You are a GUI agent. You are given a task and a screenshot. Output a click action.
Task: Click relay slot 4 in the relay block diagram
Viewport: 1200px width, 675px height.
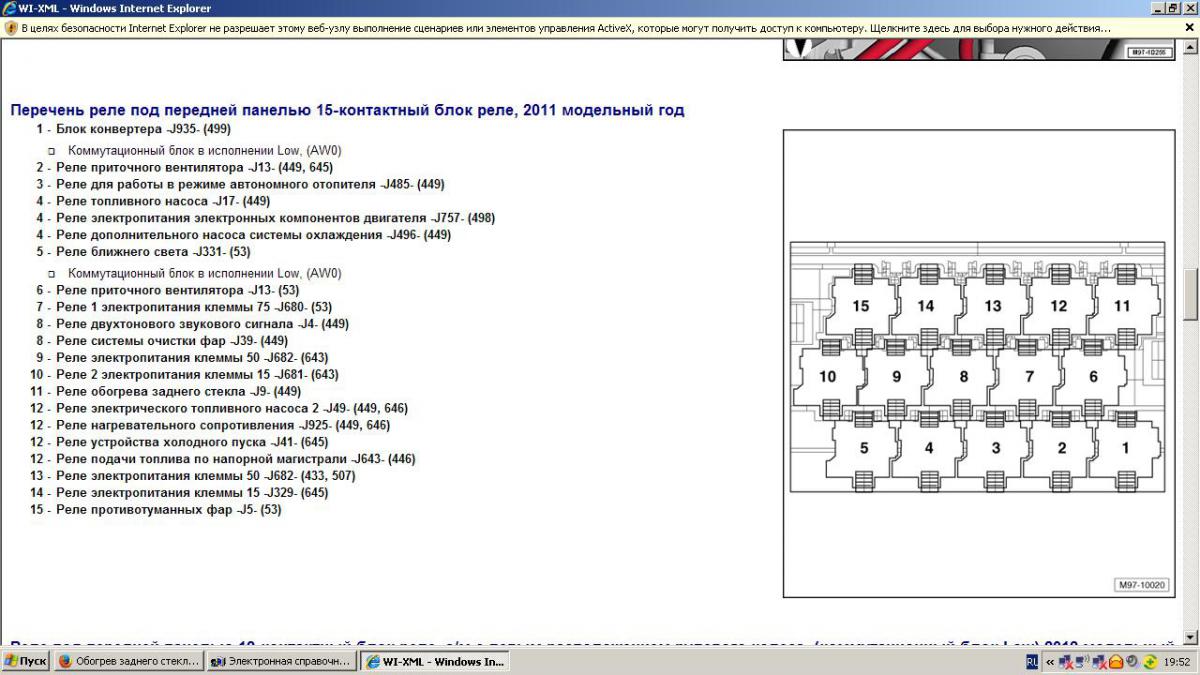(x=929, y=448)
